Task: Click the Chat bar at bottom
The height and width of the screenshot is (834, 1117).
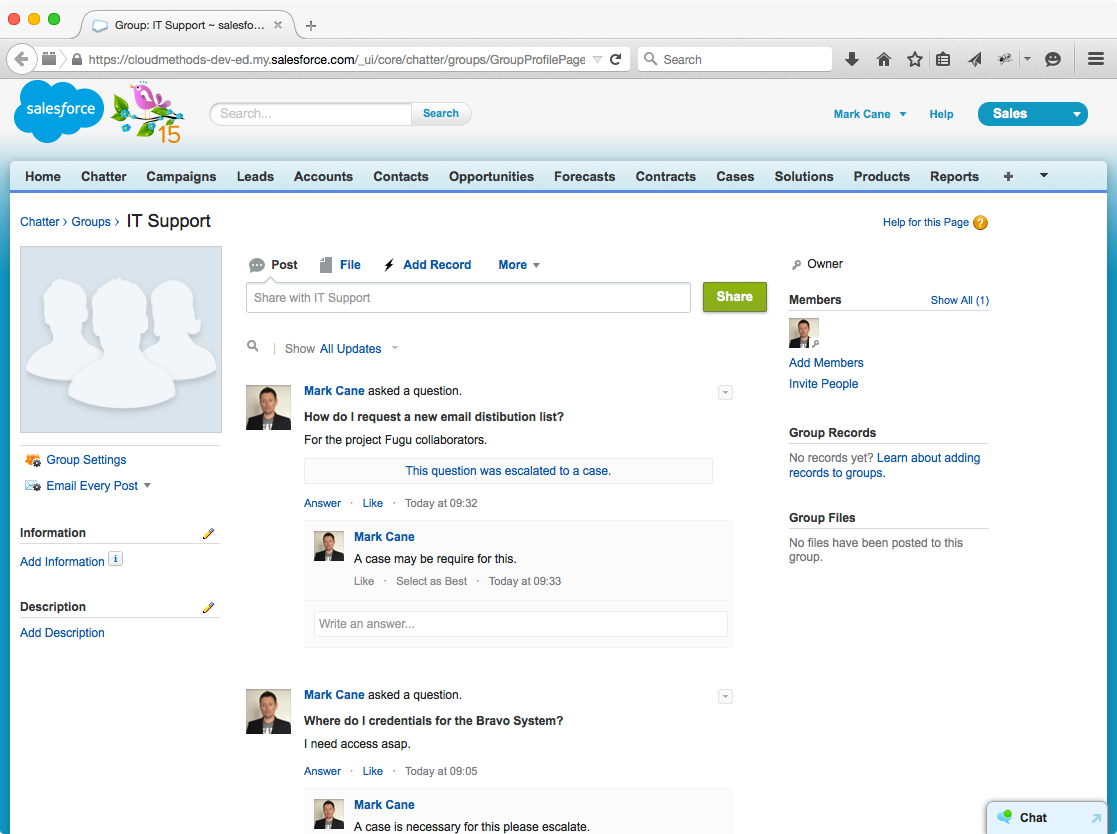Action: pyautogui.click(x=1046, y=818)
